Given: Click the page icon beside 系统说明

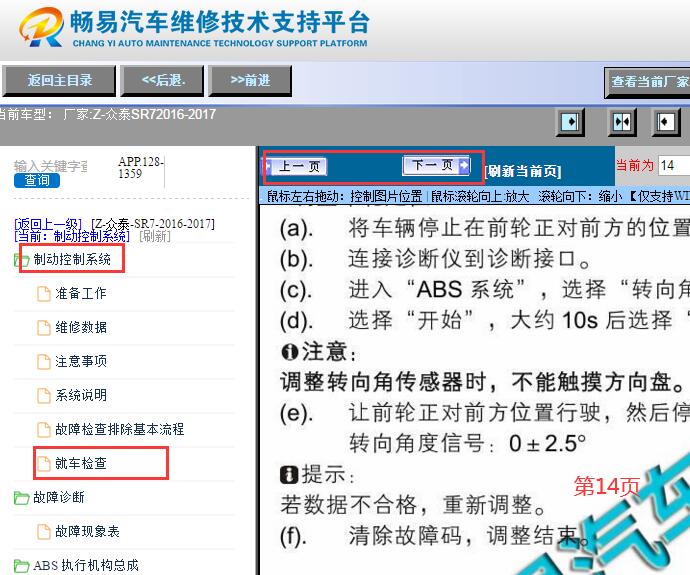Looking at the screenshot, I should pos(44,396).
